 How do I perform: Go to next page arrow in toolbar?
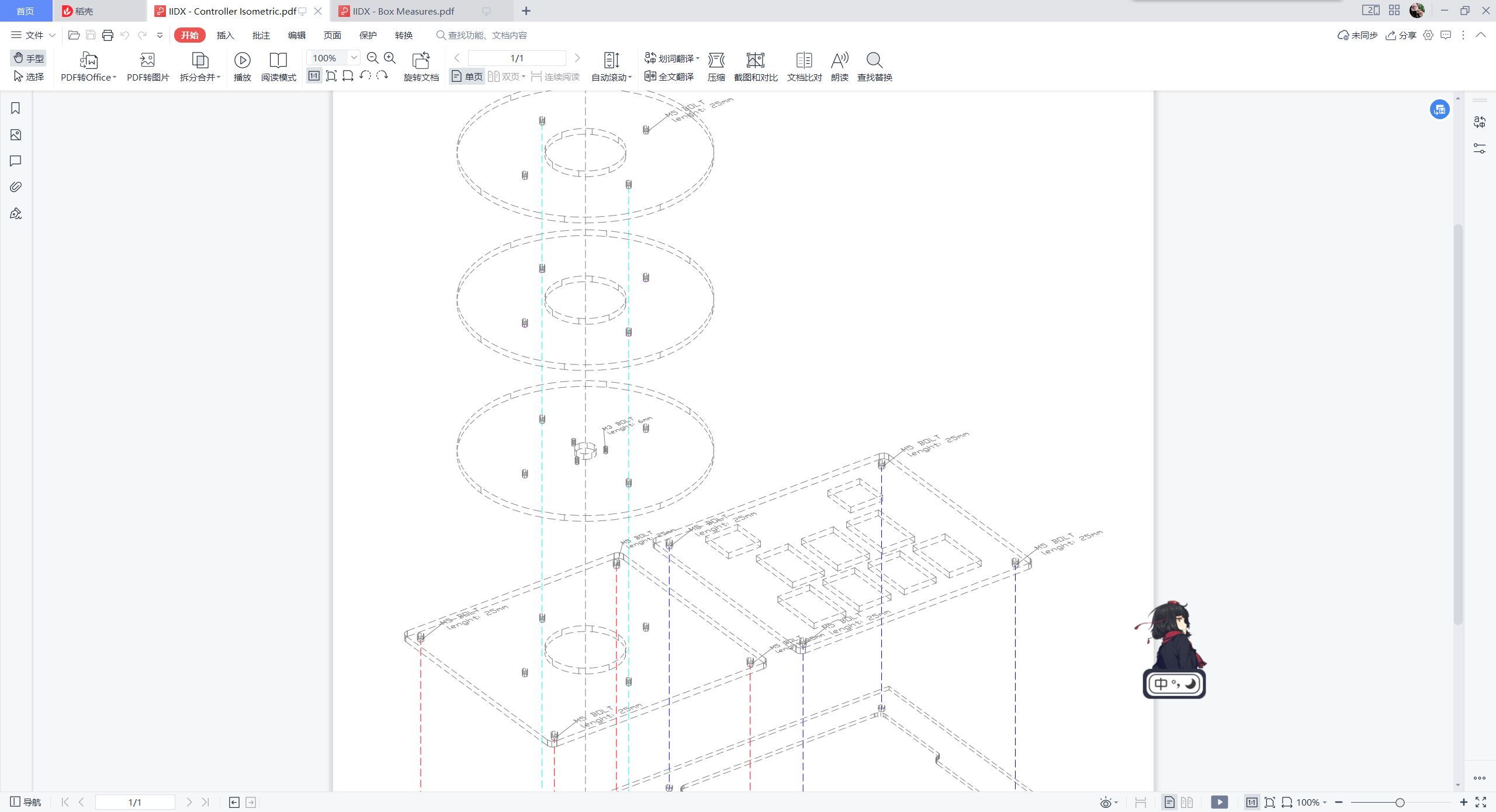[577, 58]
